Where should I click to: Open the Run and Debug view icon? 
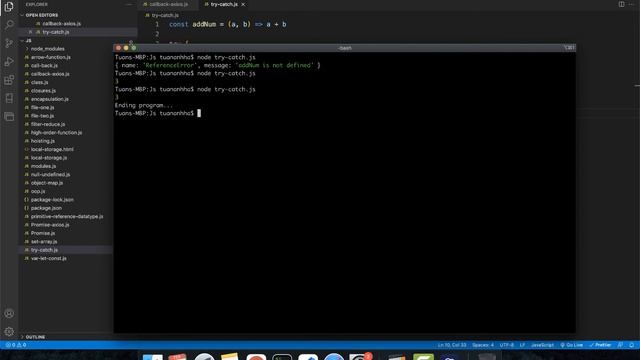point(9,62)
